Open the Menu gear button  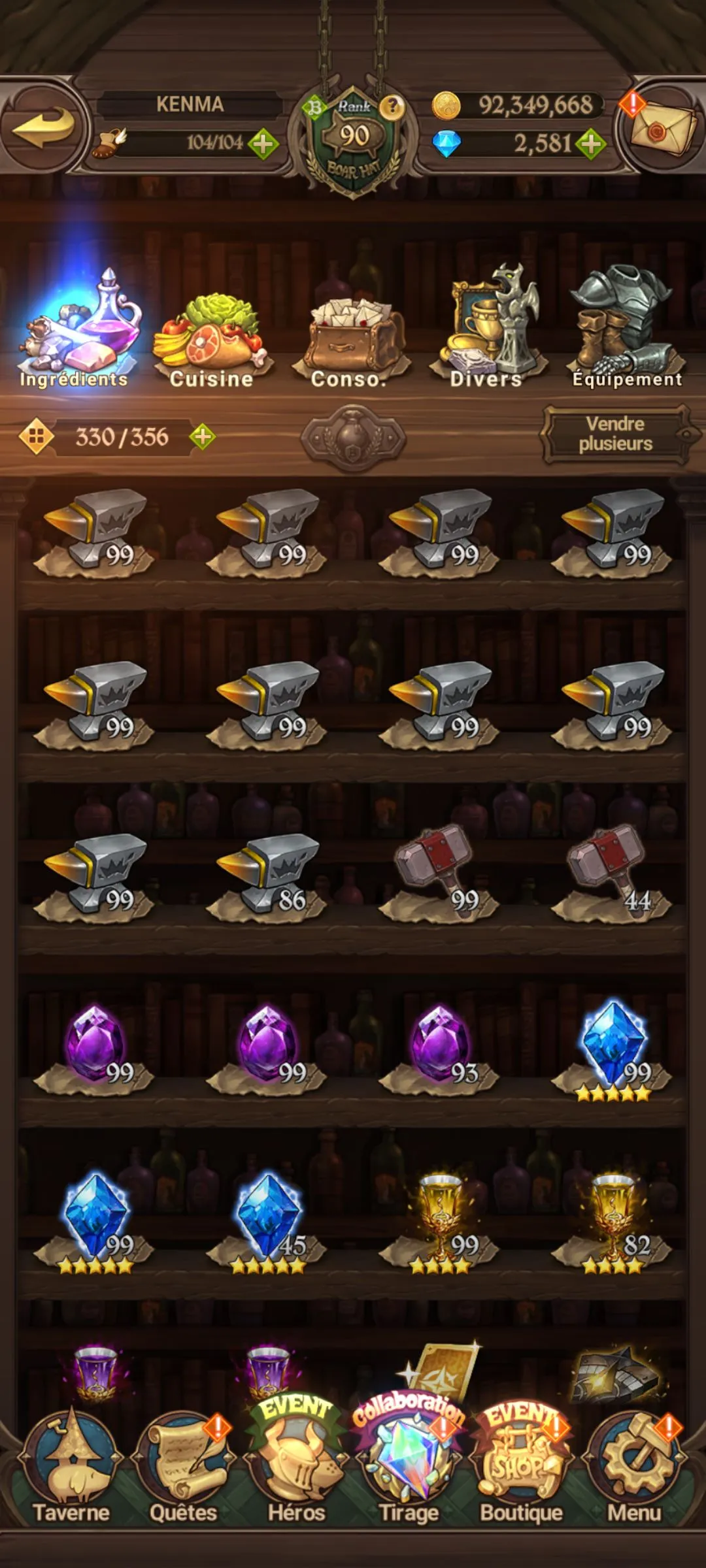[634, 1467]
